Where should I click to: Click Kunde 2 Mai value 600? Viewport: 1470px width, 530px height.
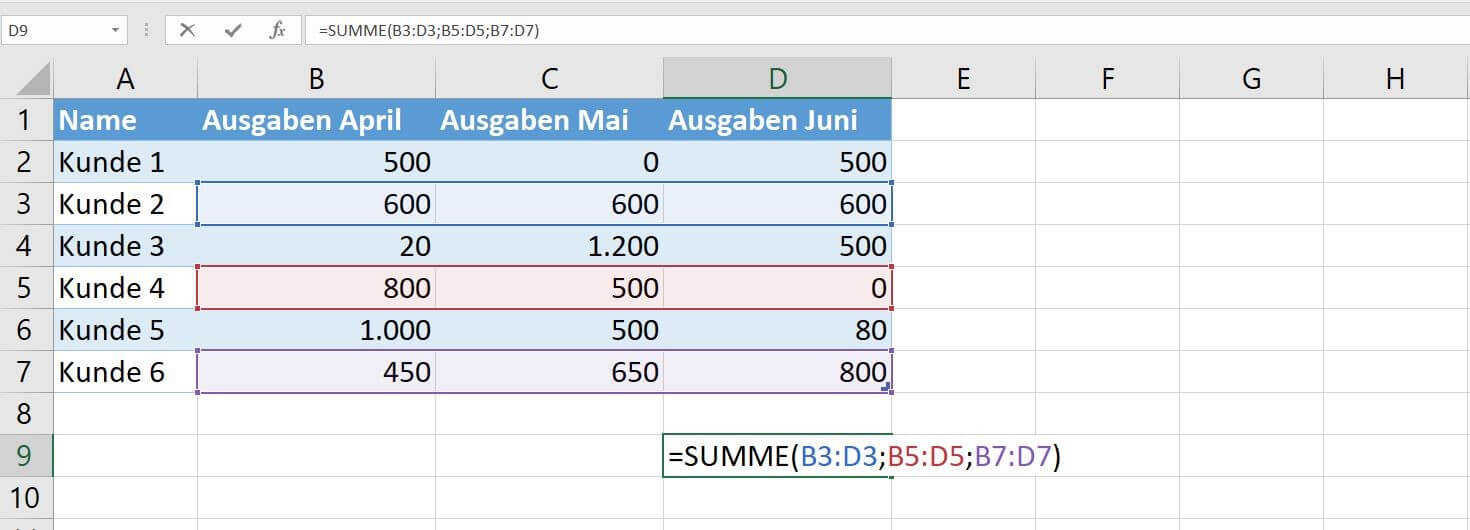click(549, 204)
